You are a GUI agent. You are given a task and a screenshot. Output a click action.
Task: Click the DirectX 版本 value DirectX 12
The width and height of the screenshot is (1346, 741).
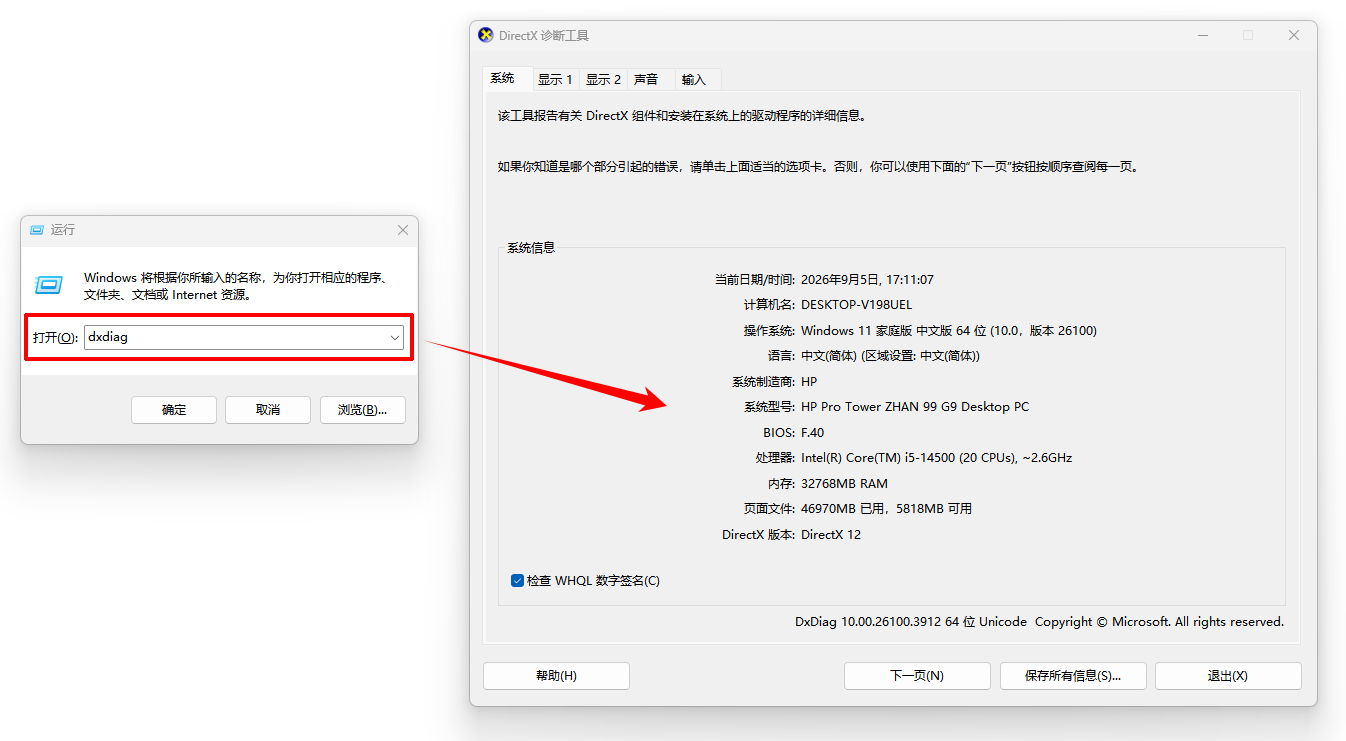(831, 535)
